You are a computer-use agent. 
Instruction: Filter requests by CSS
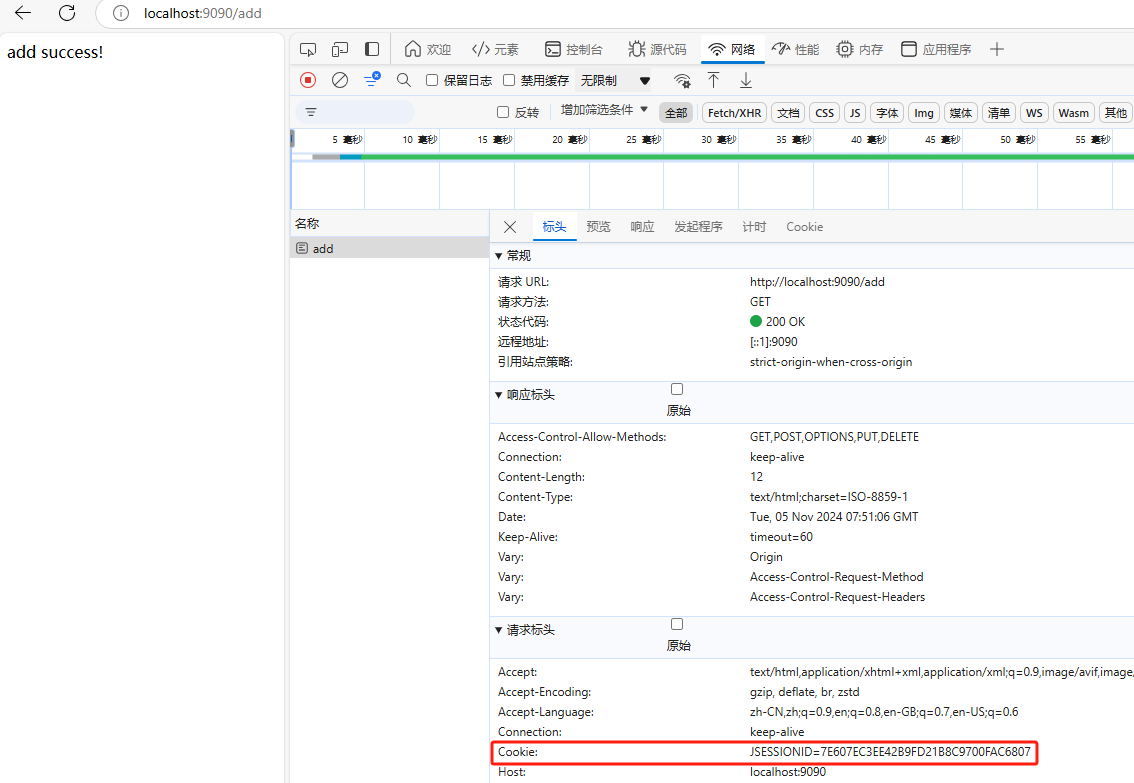pos(824,113)
